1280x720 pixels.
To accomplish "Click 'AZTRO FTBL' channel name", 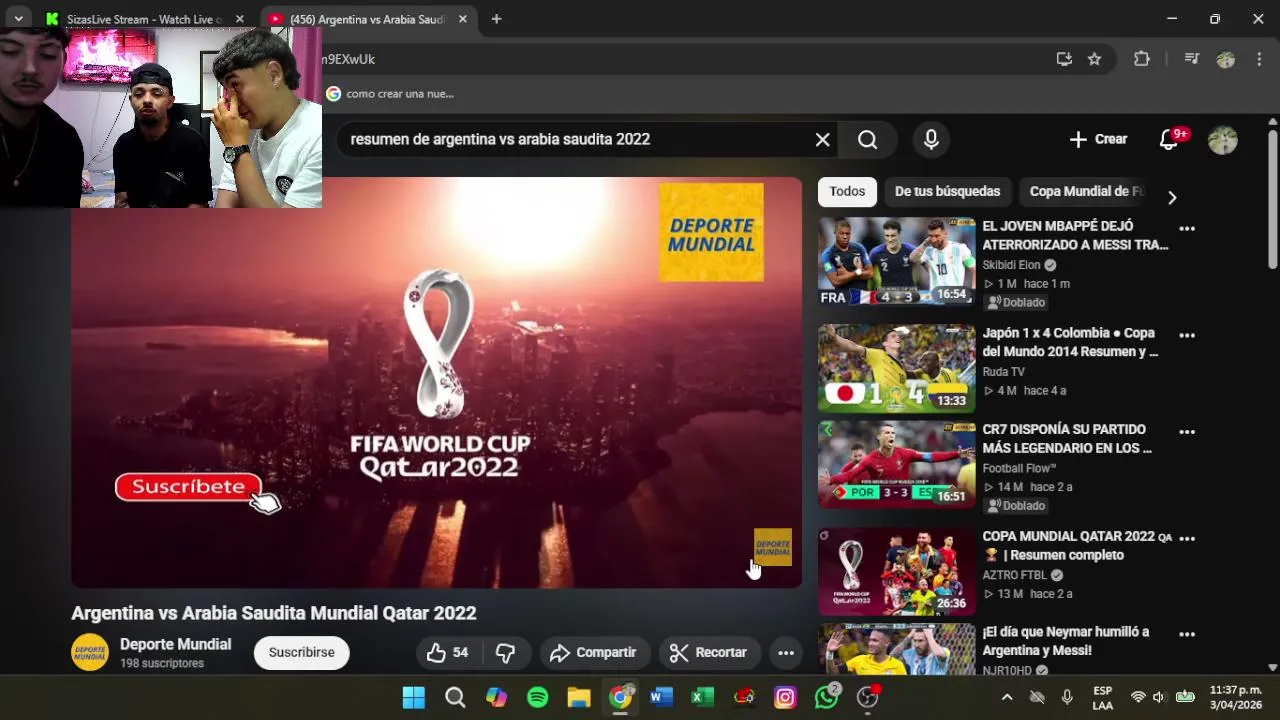I will click(x=1014, y=575).
